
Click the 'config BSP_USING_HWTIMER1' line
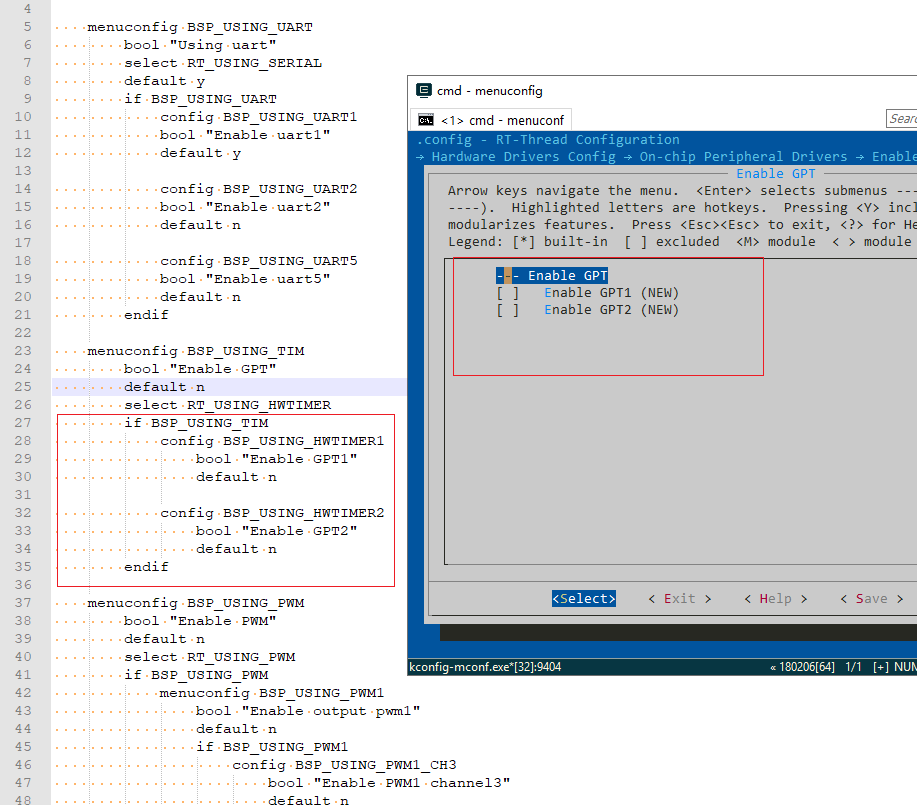[272, 441]
